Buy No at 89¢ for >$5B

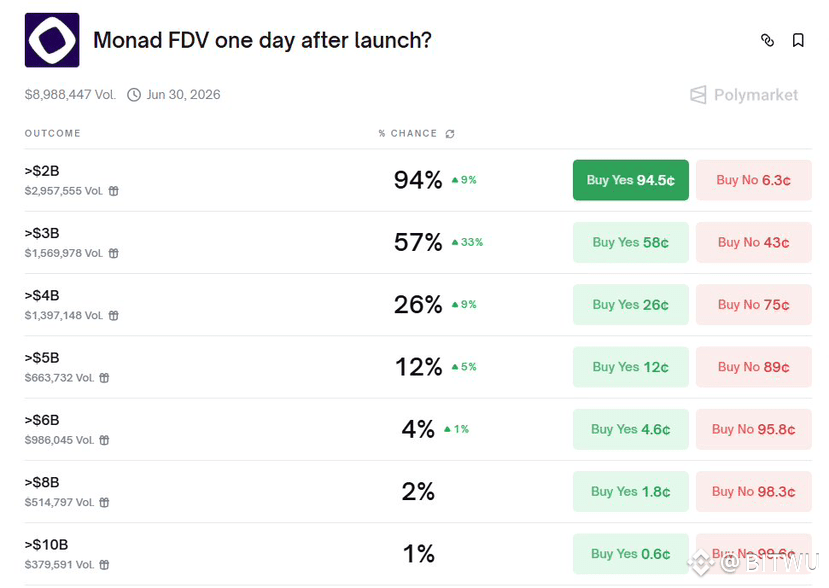point(753,367)
